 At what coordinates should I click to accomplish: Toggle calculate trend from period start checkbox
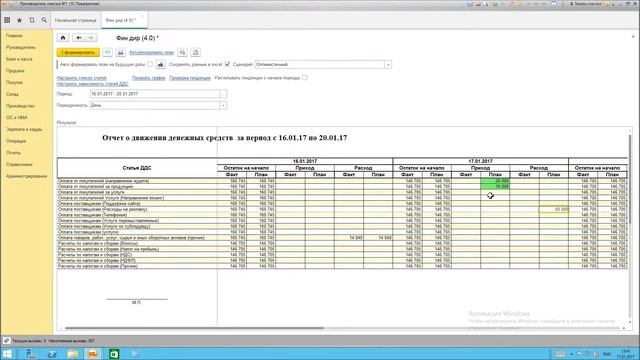304,78
